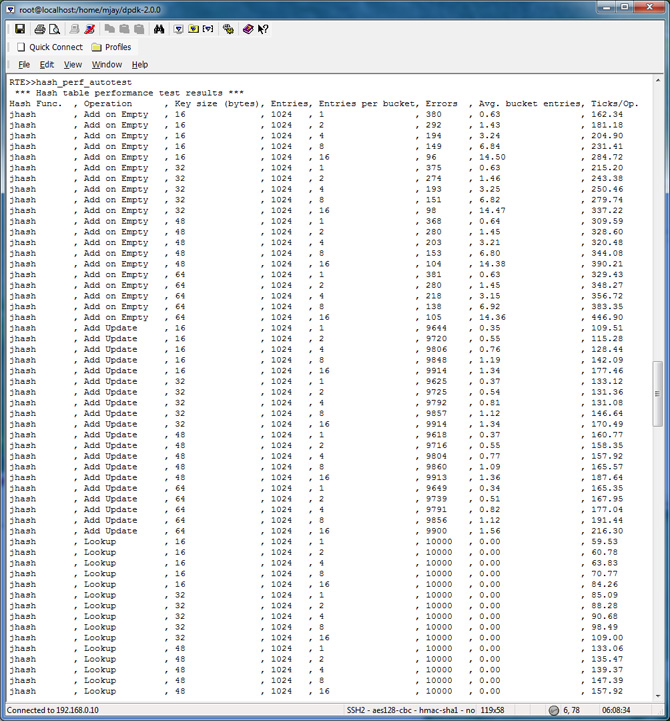Open New File Transfer Window folder icon

(194, 29)
